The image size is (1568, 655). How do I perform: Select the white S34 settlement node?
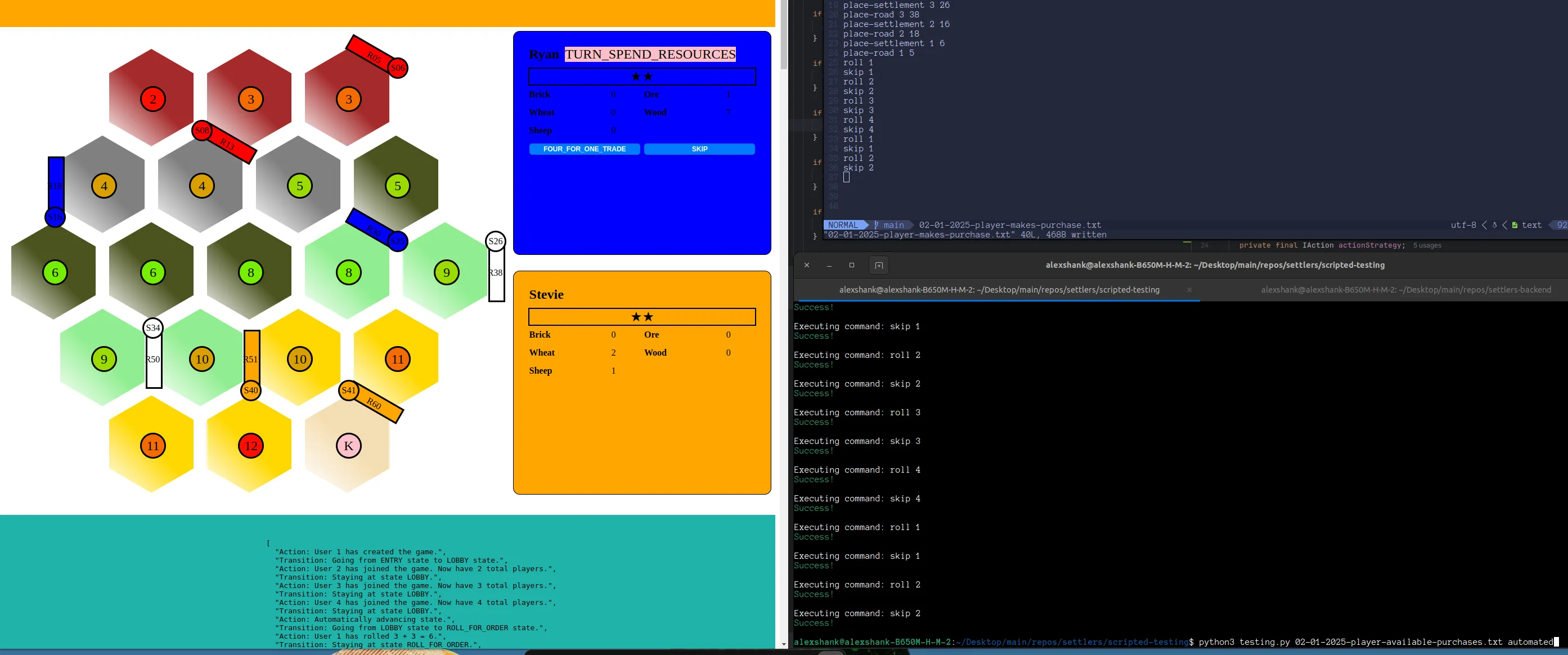coord(153,328)
